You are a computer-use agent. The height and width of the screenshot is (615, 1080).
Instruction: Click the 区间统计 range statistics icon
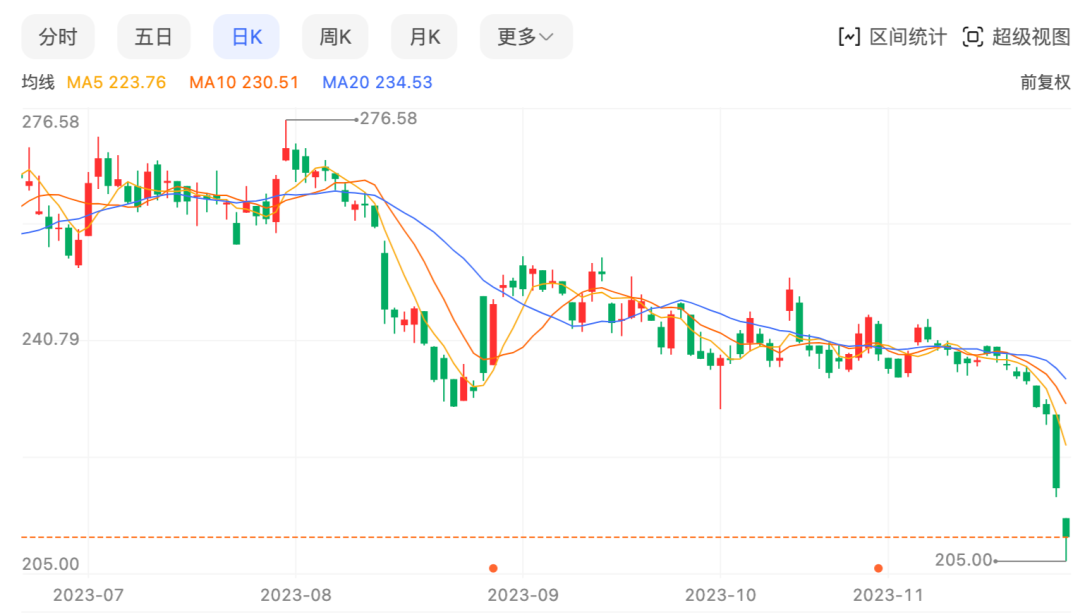849,37
